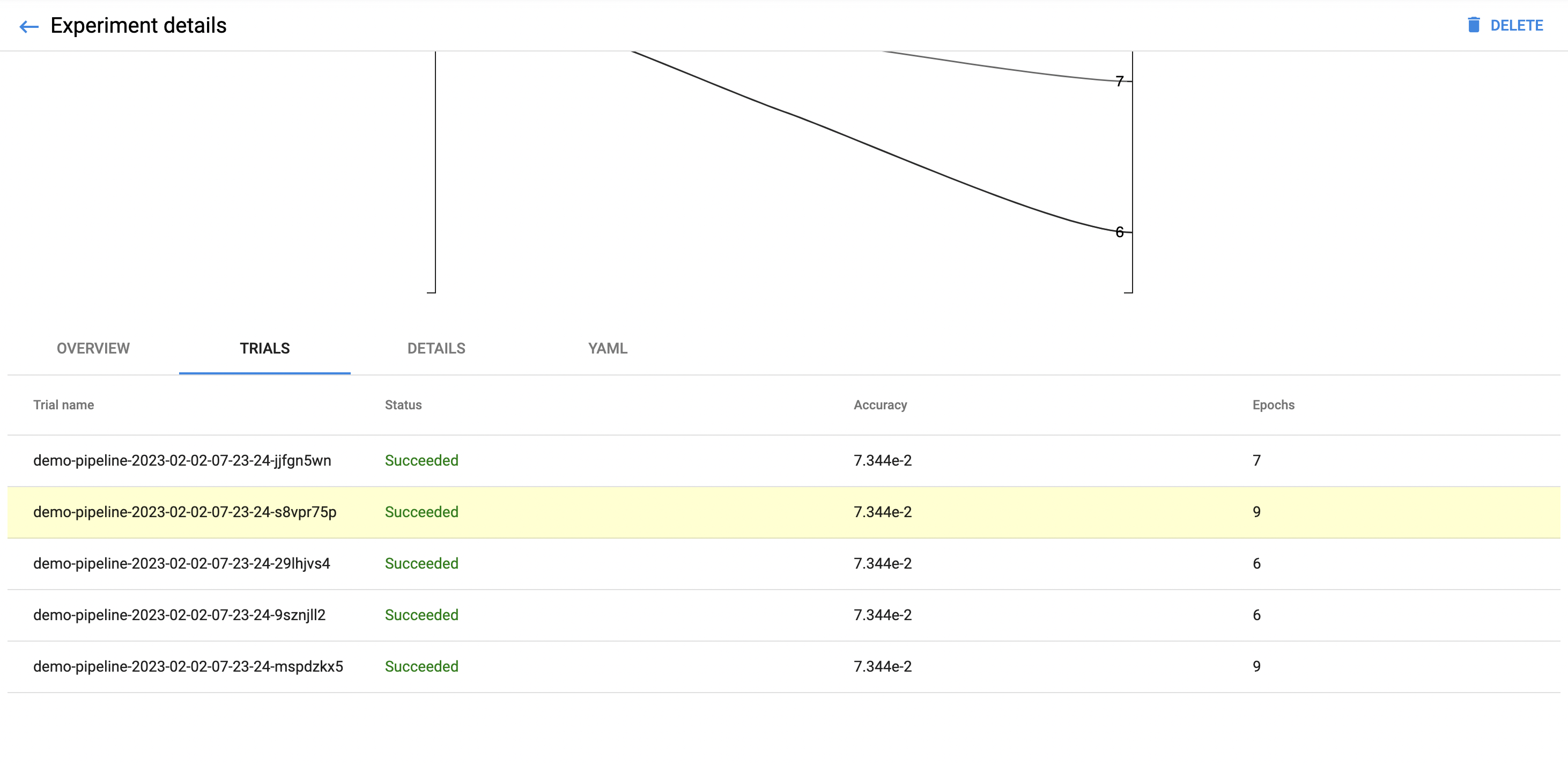Click the Epochs column header
Screen dimensions: 1568x765
(x=1274, y=405)
